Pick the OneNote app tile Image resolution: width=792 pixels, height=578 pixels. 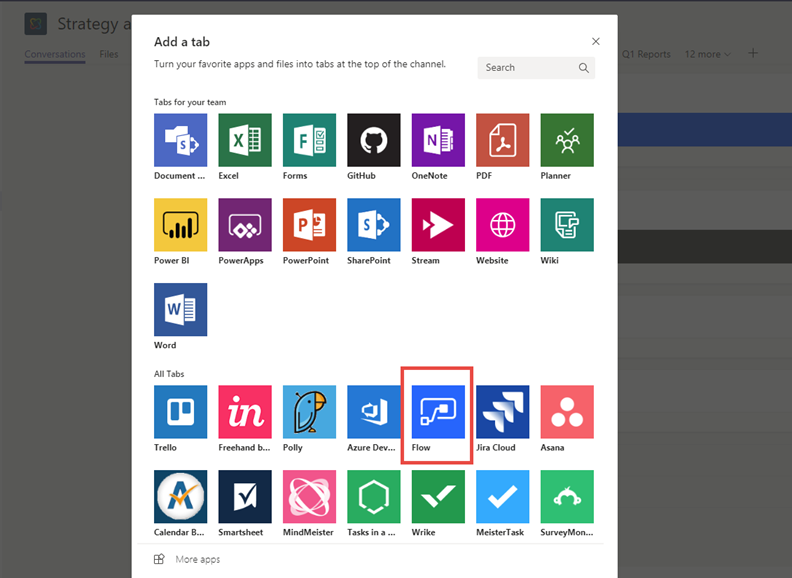[x=438, y=140]
